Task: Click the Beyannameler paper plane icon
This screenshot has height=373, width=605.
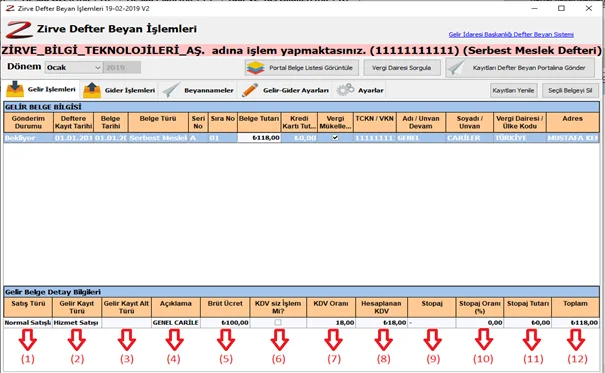Action: click(x=171, y=90)
